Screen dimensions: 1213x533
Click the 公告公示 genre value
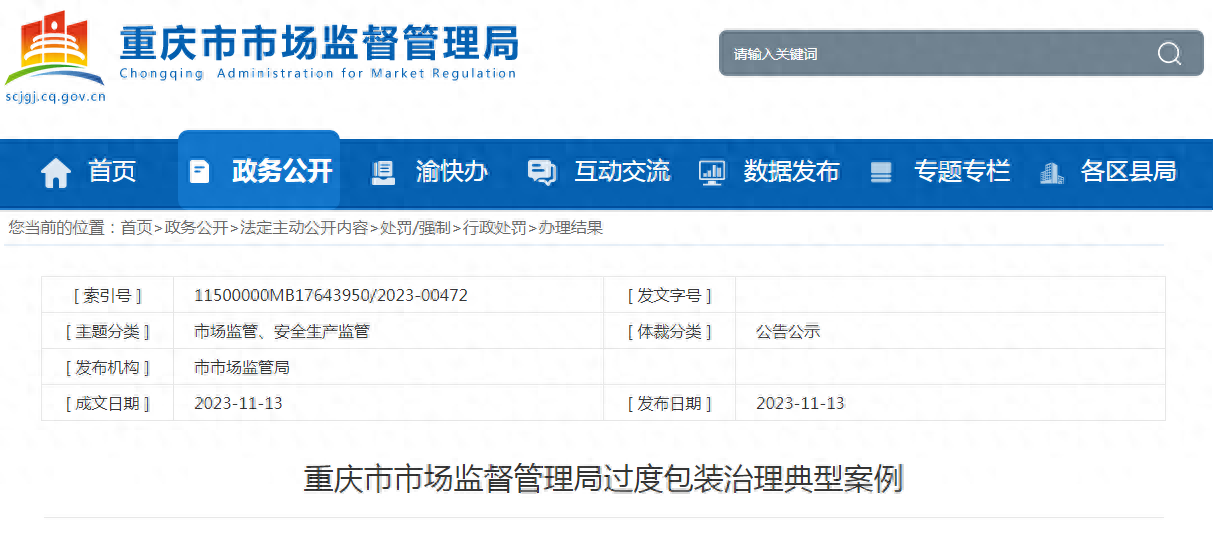pyautogui.click(x=788, y=332)
